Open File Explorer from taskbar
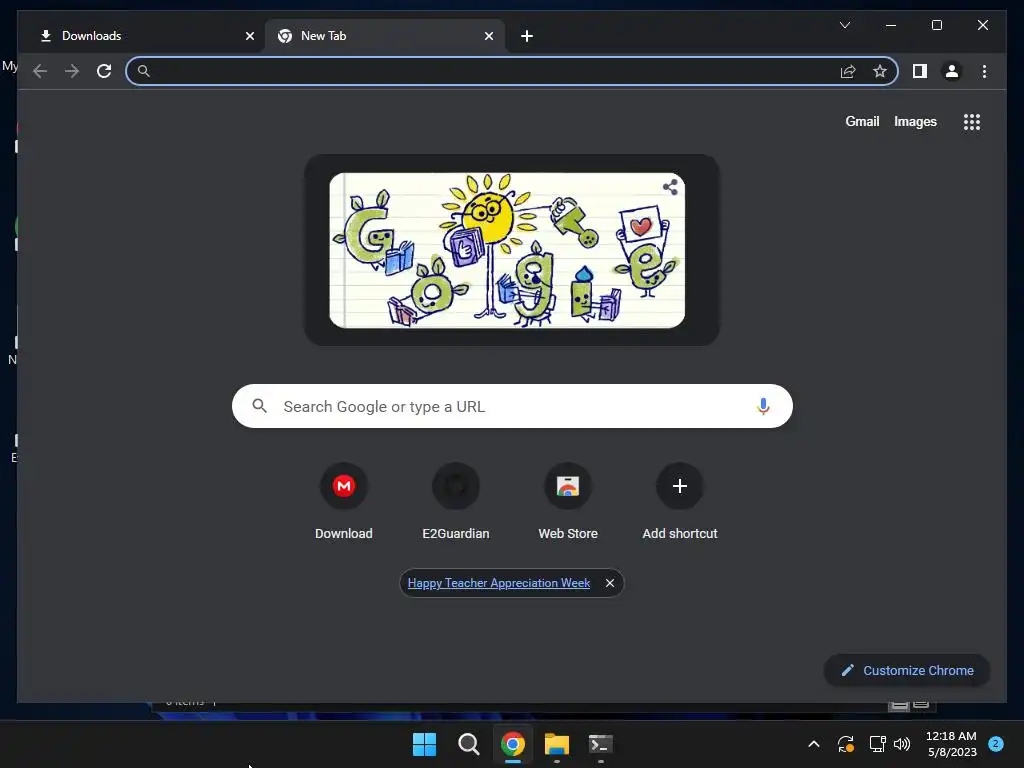This screenshot has width=1024, height=768. point(557,744)
